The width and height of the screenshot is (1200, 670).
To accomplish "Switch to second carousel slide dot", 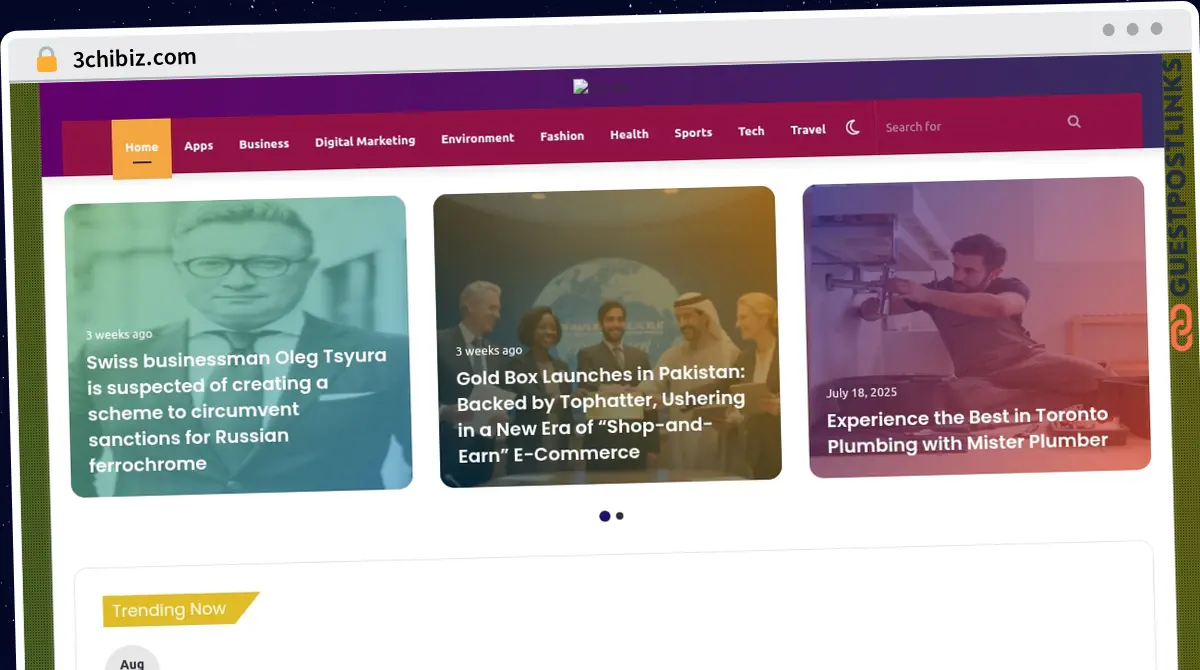I will click(620, 516).
